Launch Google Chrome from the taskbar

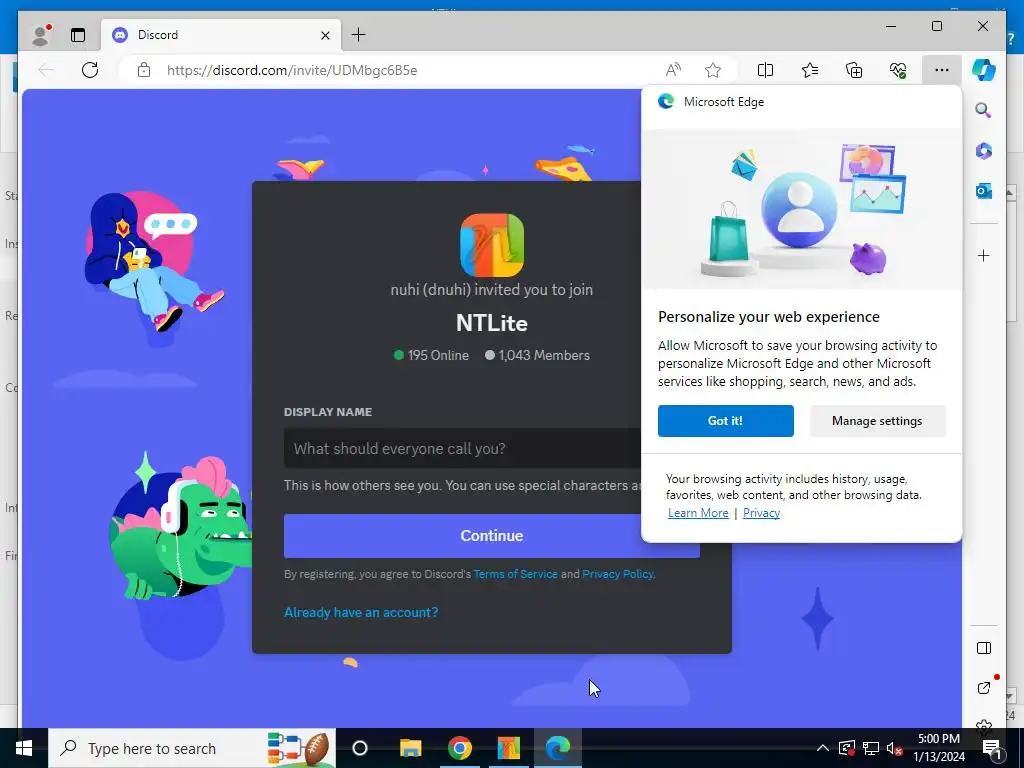coord(460,748)
